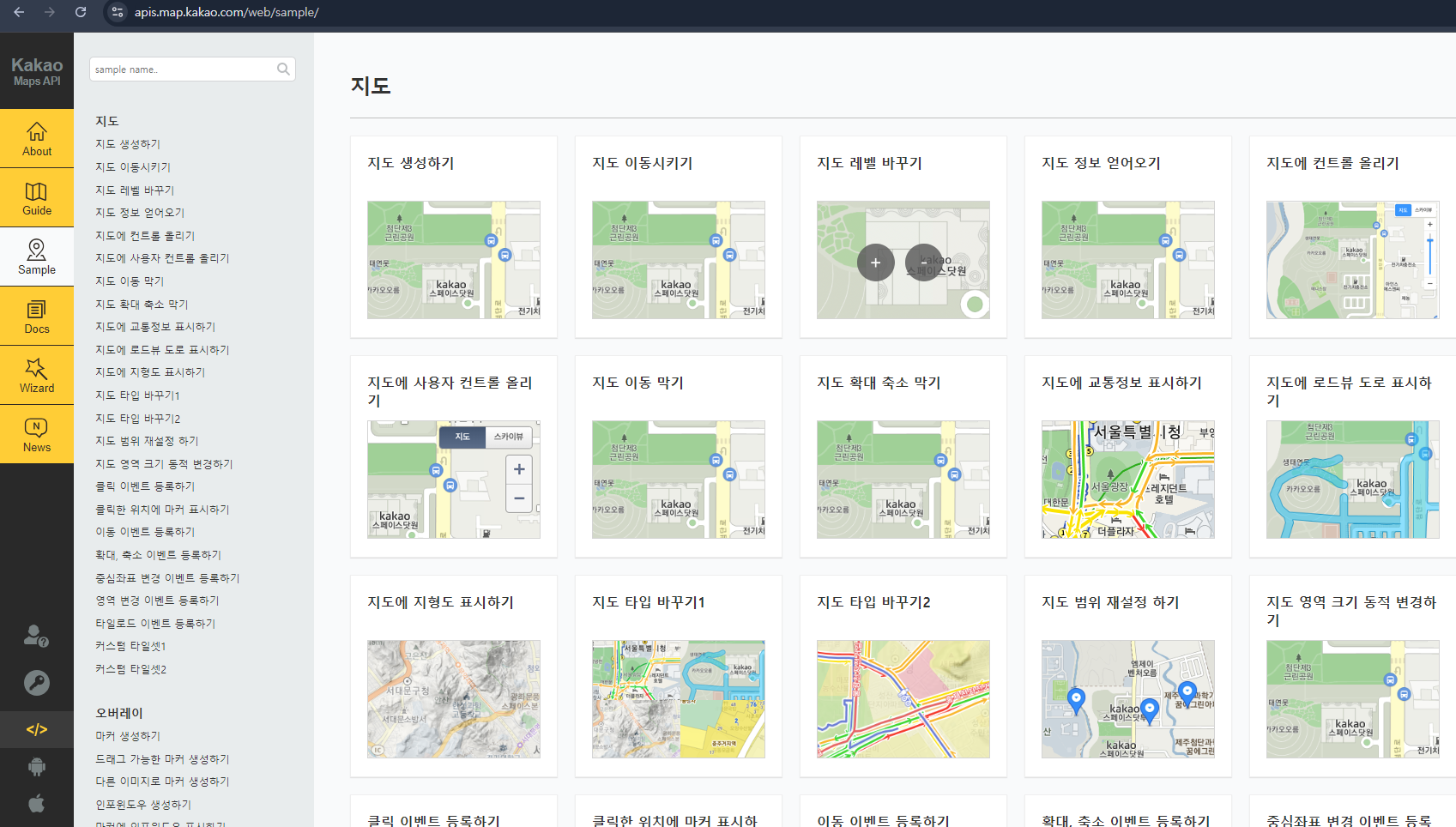Click the browser address bar URL
Viewport: 1456px width, 827px height.
(x=227, y=12)
